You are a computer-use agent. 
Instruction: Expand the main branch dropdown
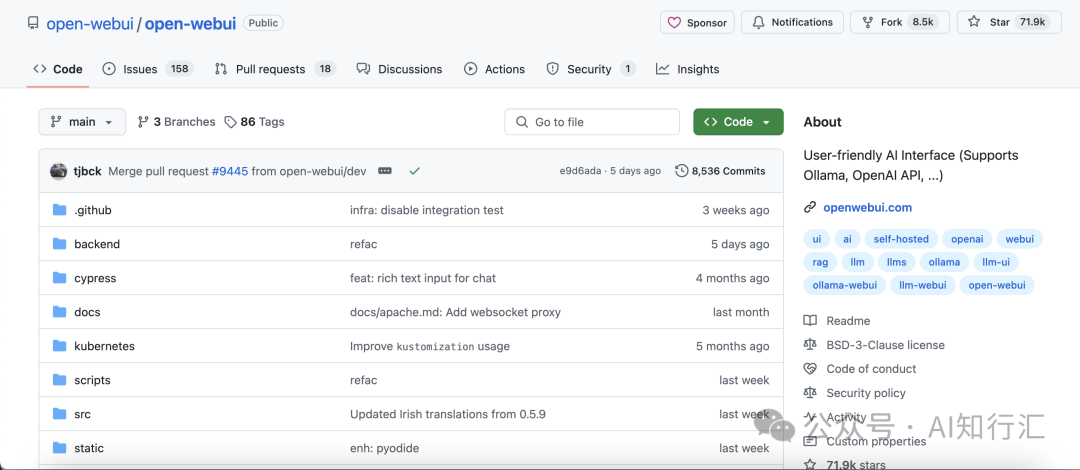82,122
